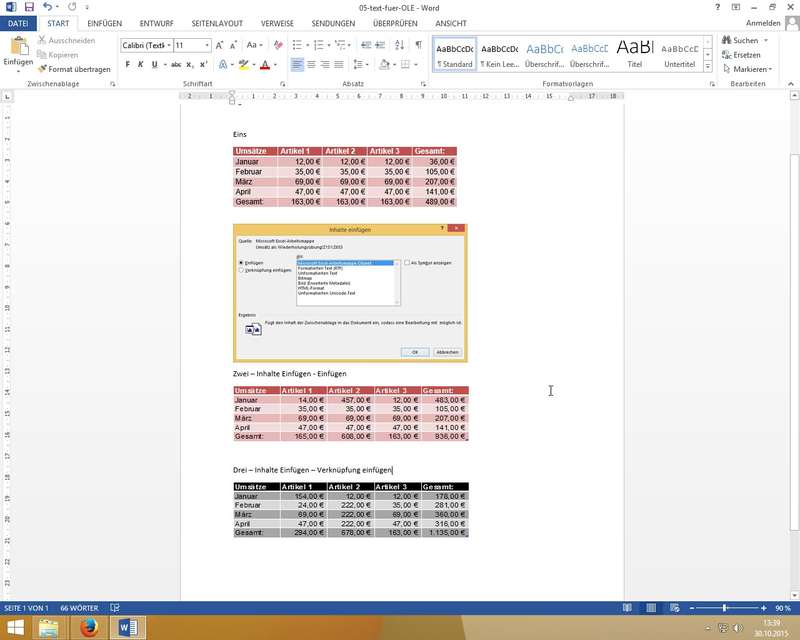Viewport: 800px width, 640px height.
Task: Apply italic formatting with the K button
Action: [x=141, y=64]
